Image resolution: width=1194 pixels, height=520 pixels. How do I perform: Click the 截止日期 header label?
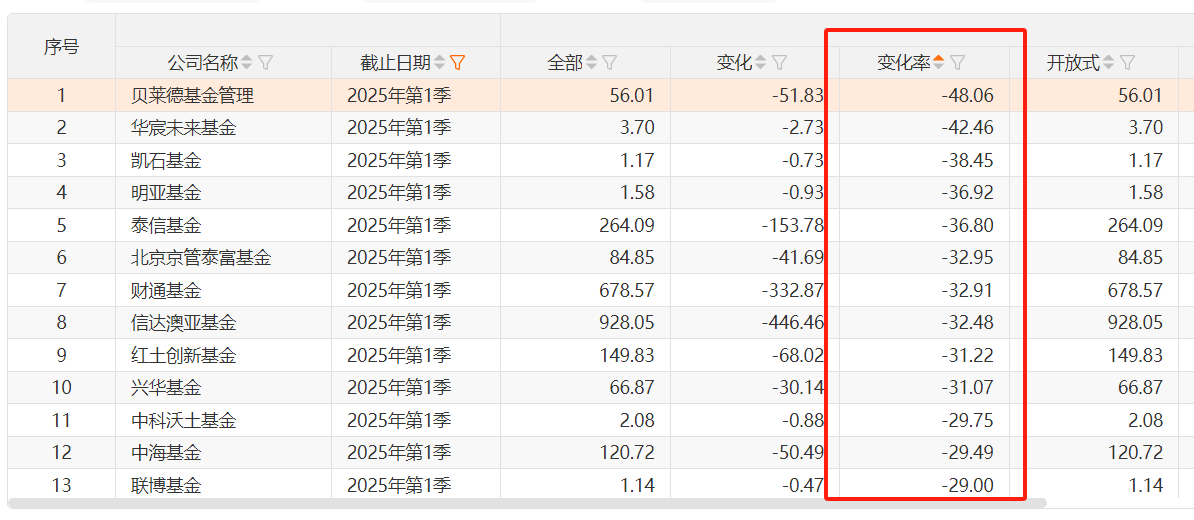tap(395, 63)
